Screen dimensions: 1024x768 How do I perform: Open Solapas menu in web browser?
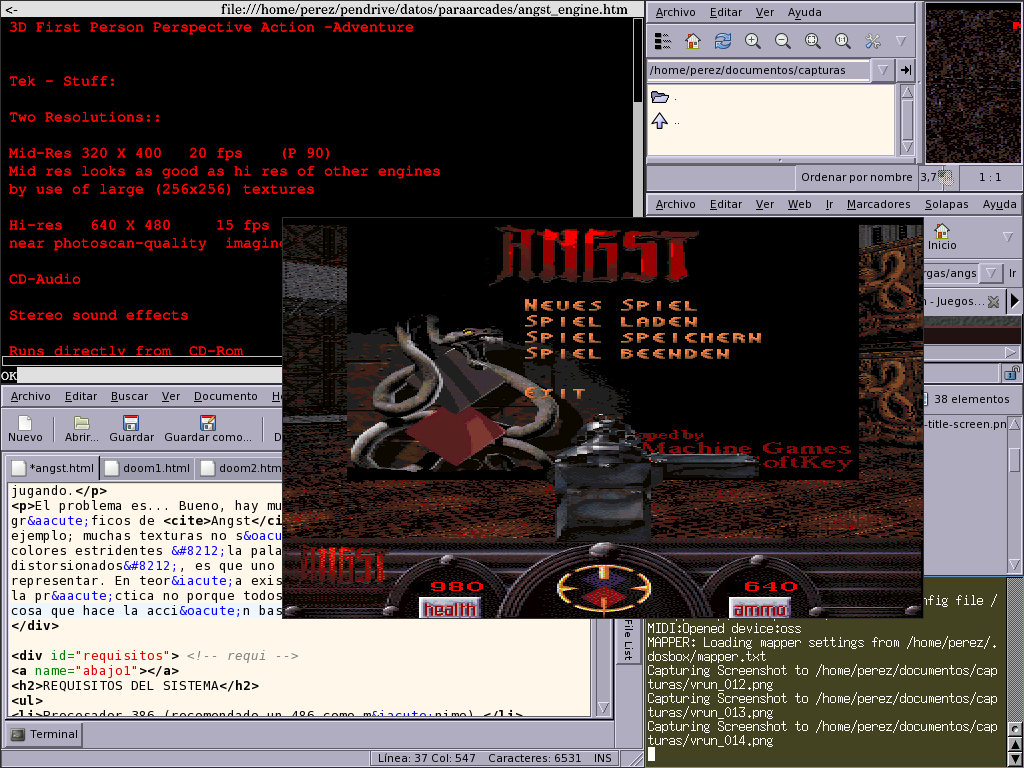pyautogui.click(x=946, y=204)
